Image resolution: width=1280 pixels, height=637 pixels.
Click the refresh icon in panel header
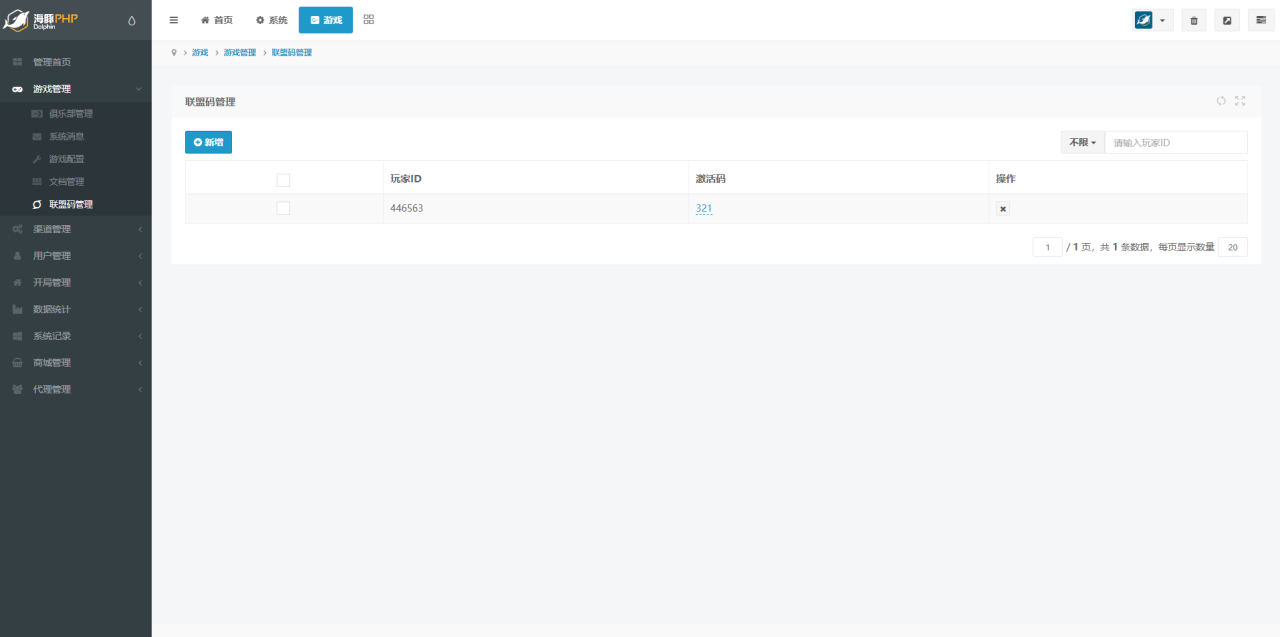tap(1221, 101)
